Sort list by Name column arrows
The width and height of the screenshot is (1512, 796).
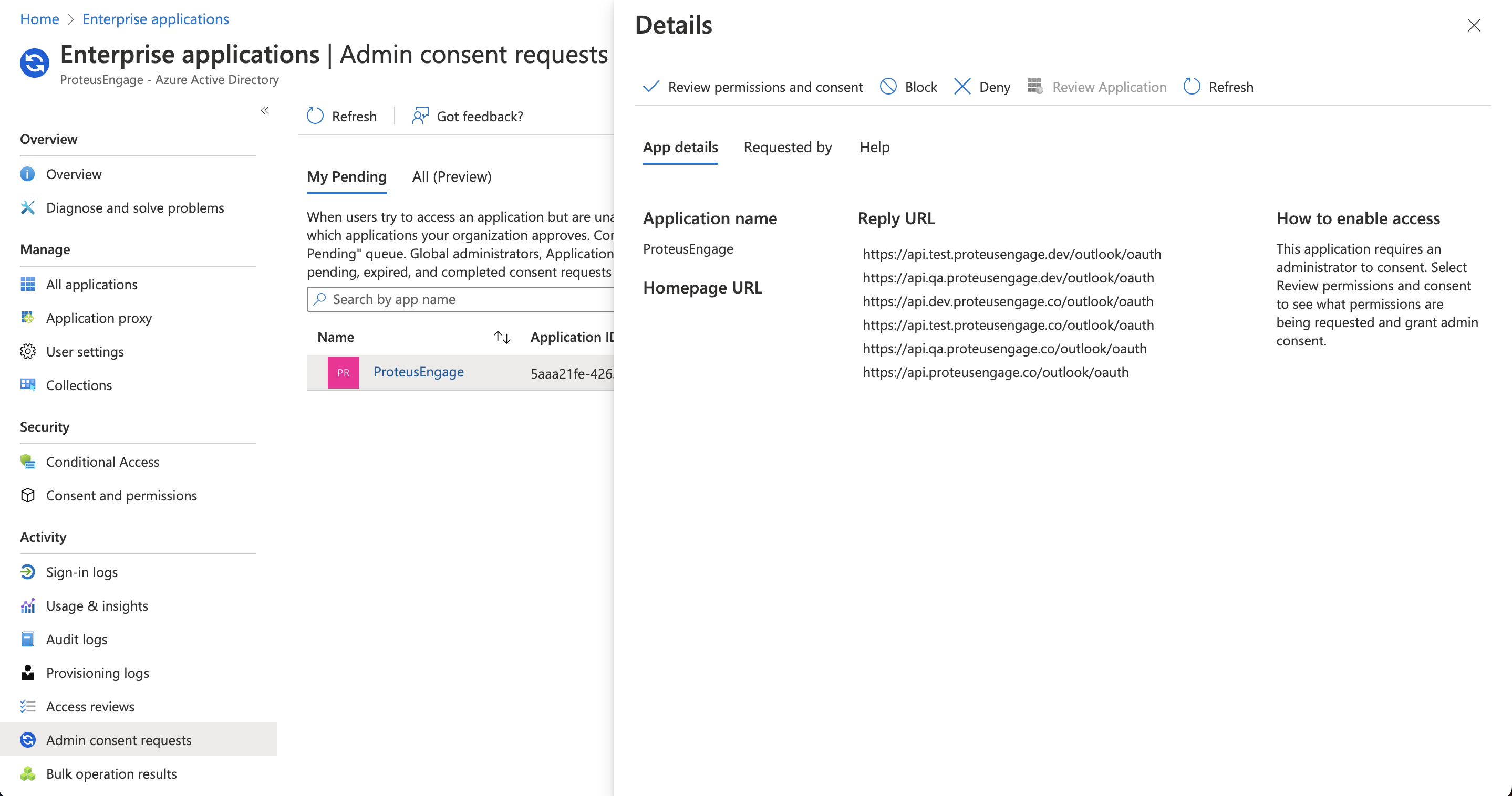[x=502, y=337]
